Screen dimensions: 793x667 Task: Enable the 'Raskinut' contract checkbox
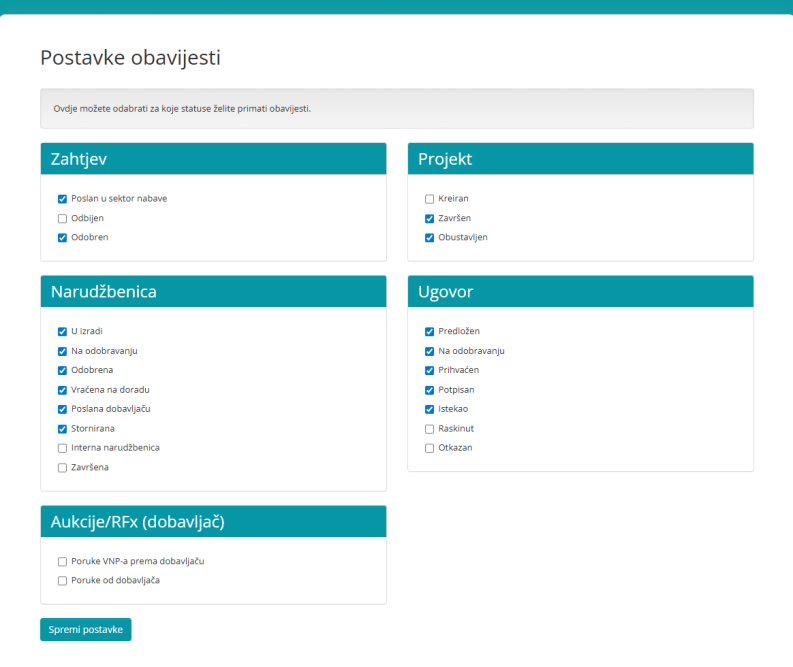tap(429, 429)
